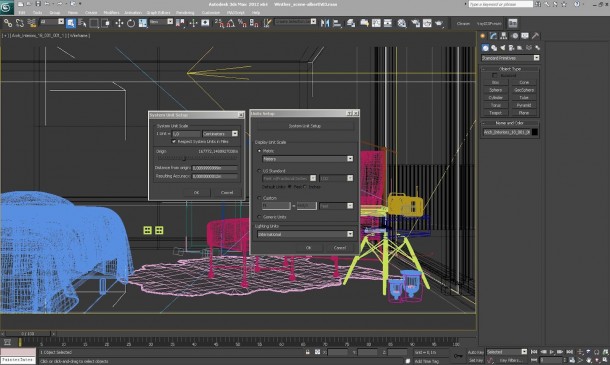
Task: Open the Customize menu
Action: tap(210, 12)
